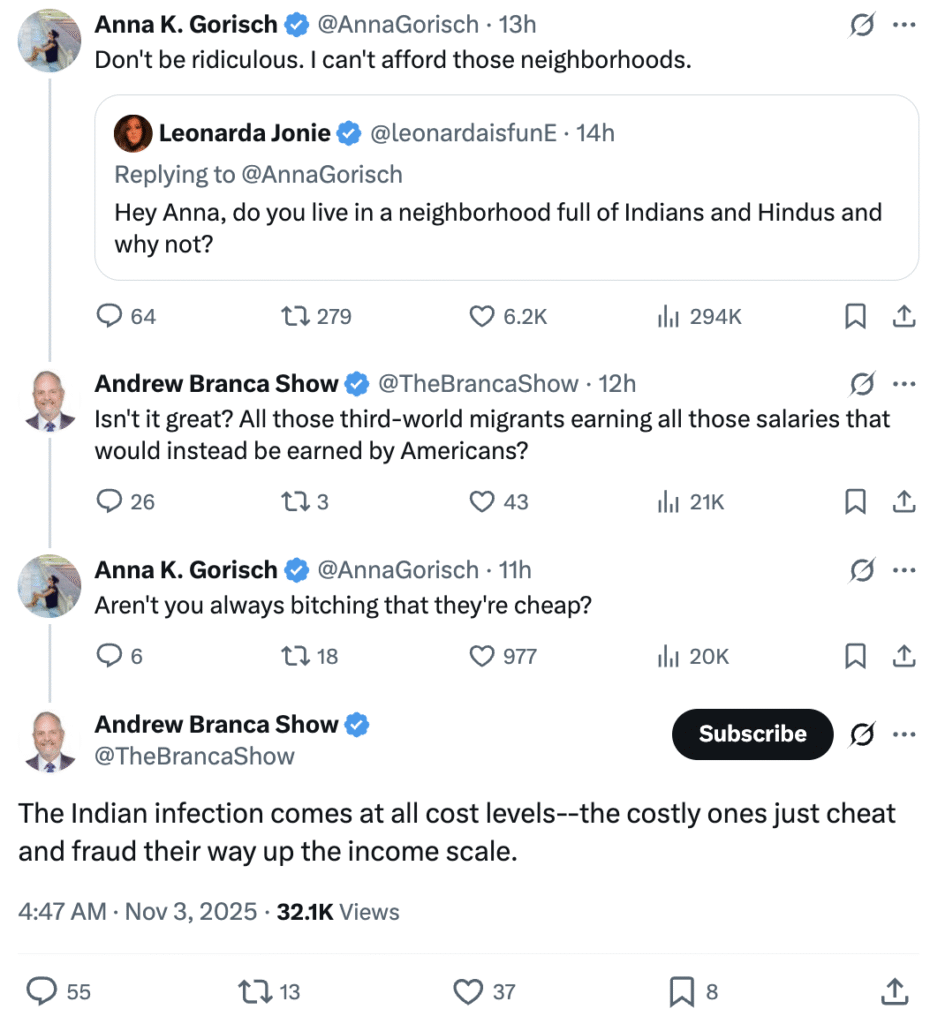930x1024 pixels.
Task: Like the post with 6.2K likes
Action: tap(483, 316)
